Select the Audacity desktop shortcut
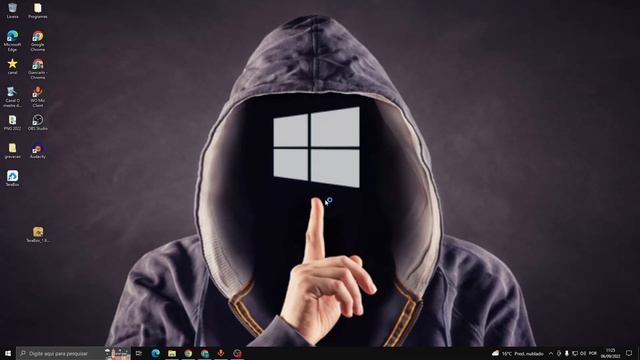 tap(38, 151)
